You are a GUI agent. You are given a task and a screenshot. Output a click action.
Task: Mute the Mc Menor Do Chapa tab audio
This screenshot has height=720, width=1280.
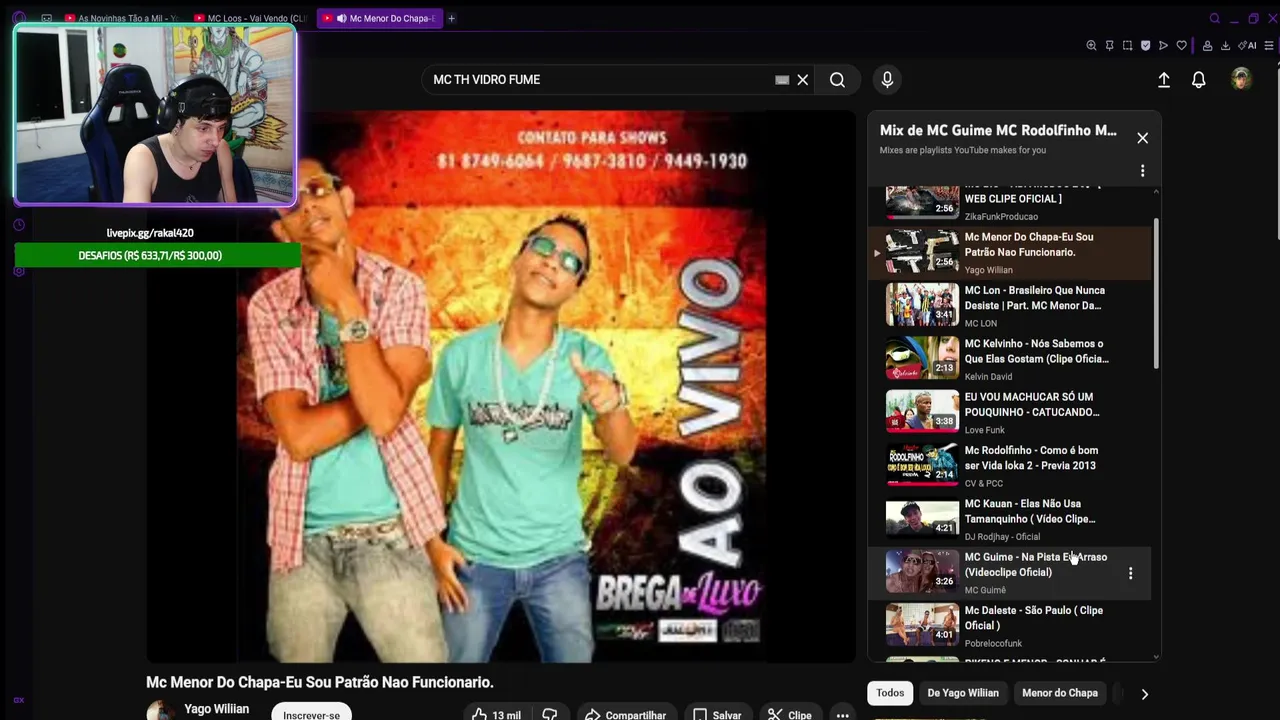[342, 18]
